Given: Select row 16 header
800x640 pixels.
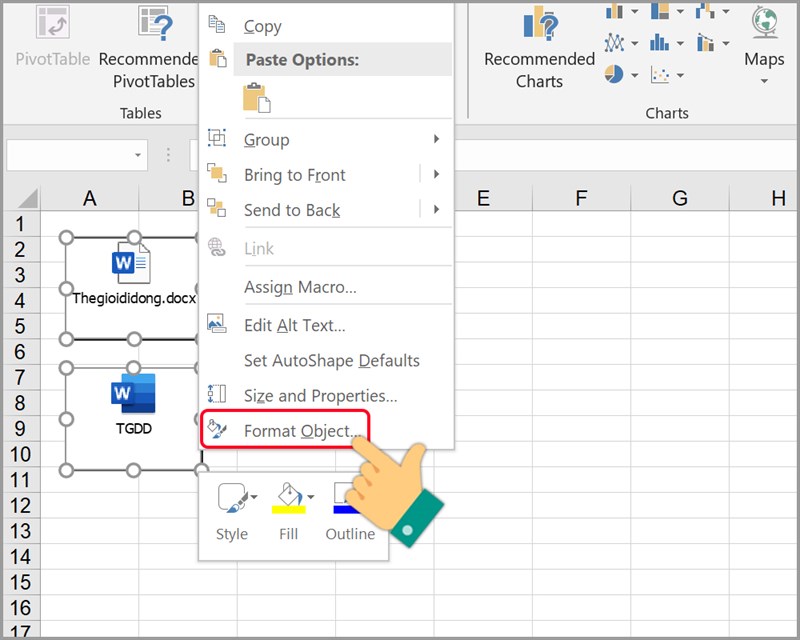Looking at the screenshot, I should click(x=20, y=608).
